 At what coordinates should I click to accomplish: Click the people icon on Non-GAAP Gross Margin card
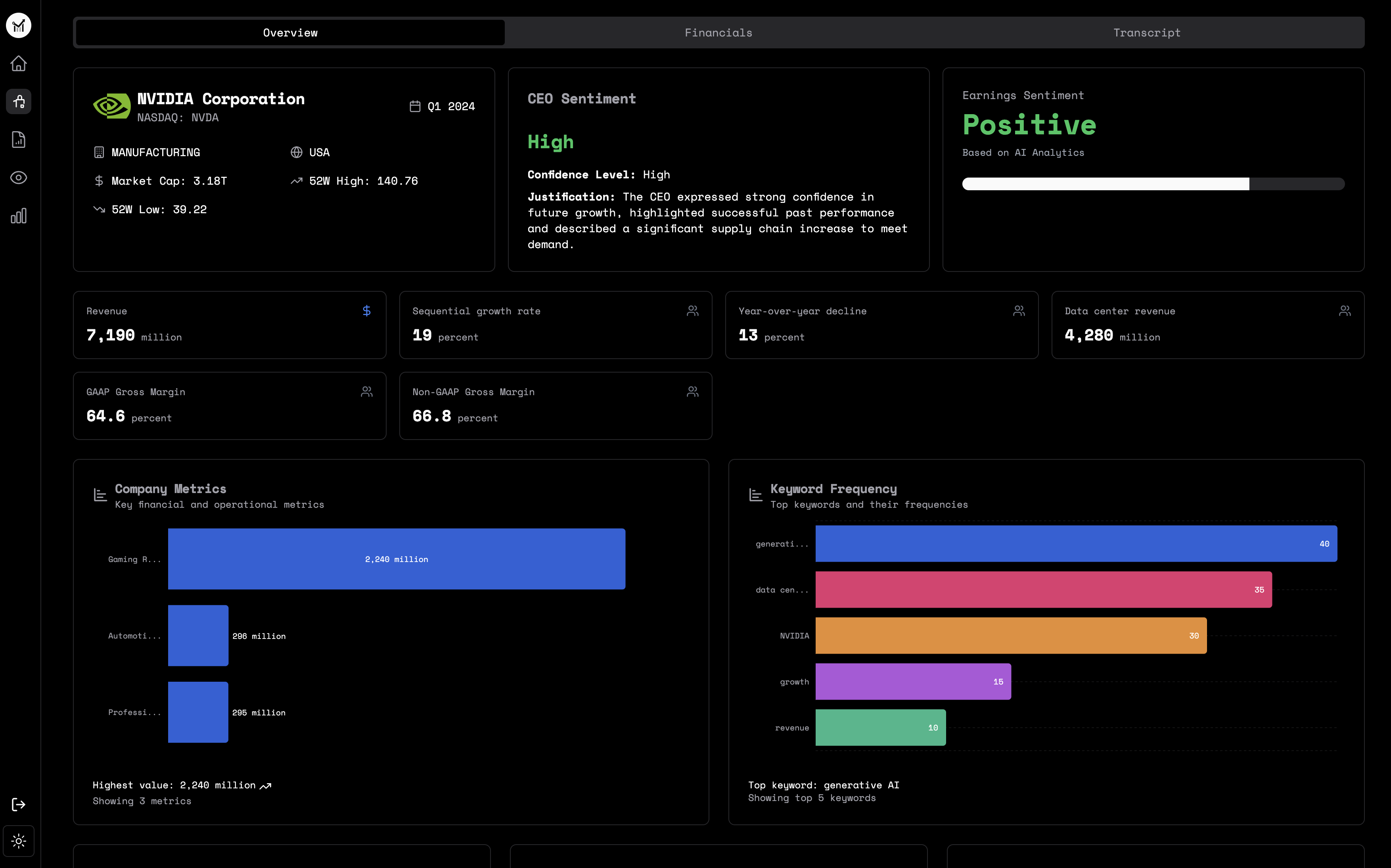click(693, 392)
